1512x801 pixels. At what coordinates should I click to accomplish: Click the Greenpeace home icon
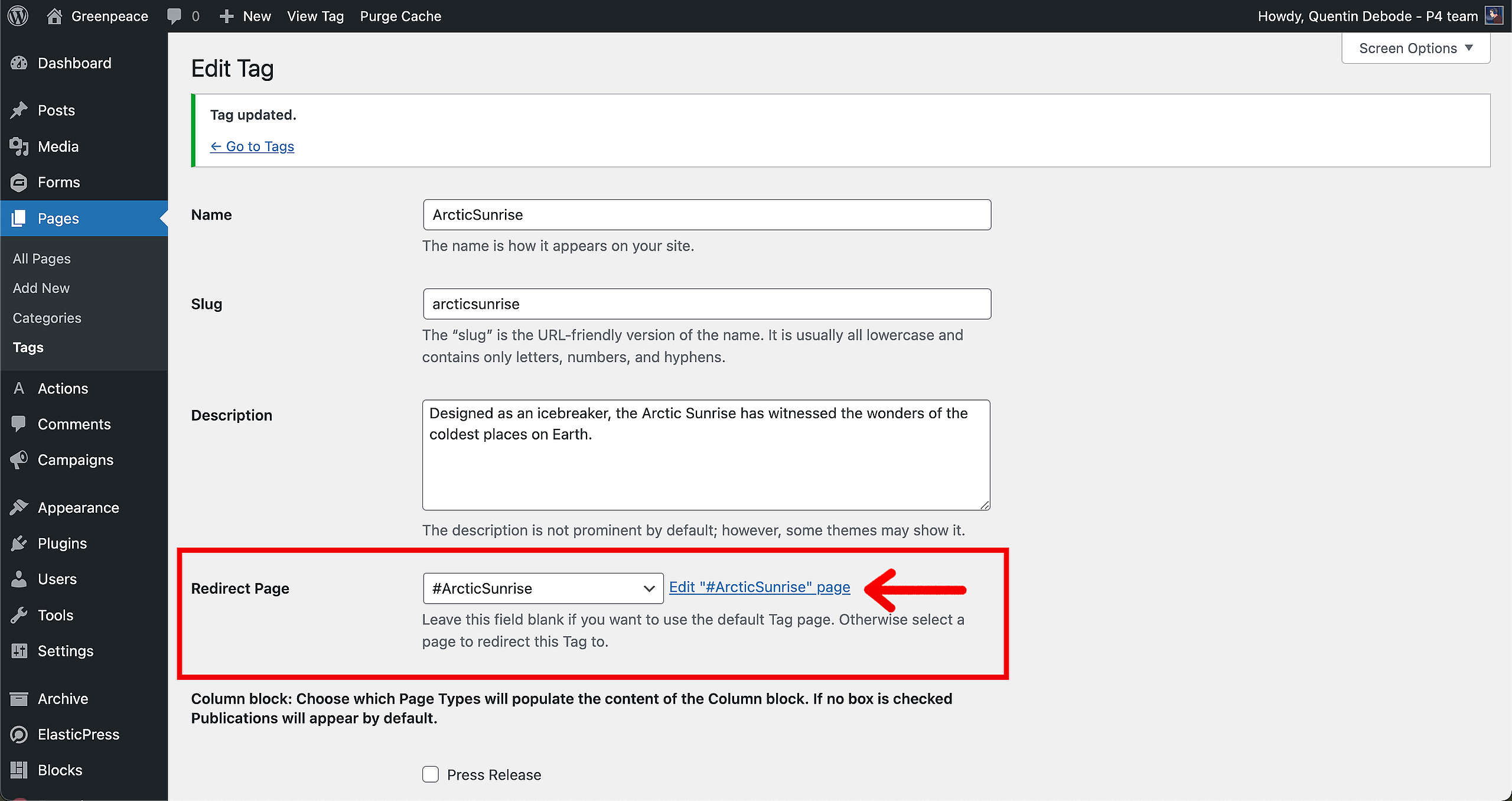point(54,16)
